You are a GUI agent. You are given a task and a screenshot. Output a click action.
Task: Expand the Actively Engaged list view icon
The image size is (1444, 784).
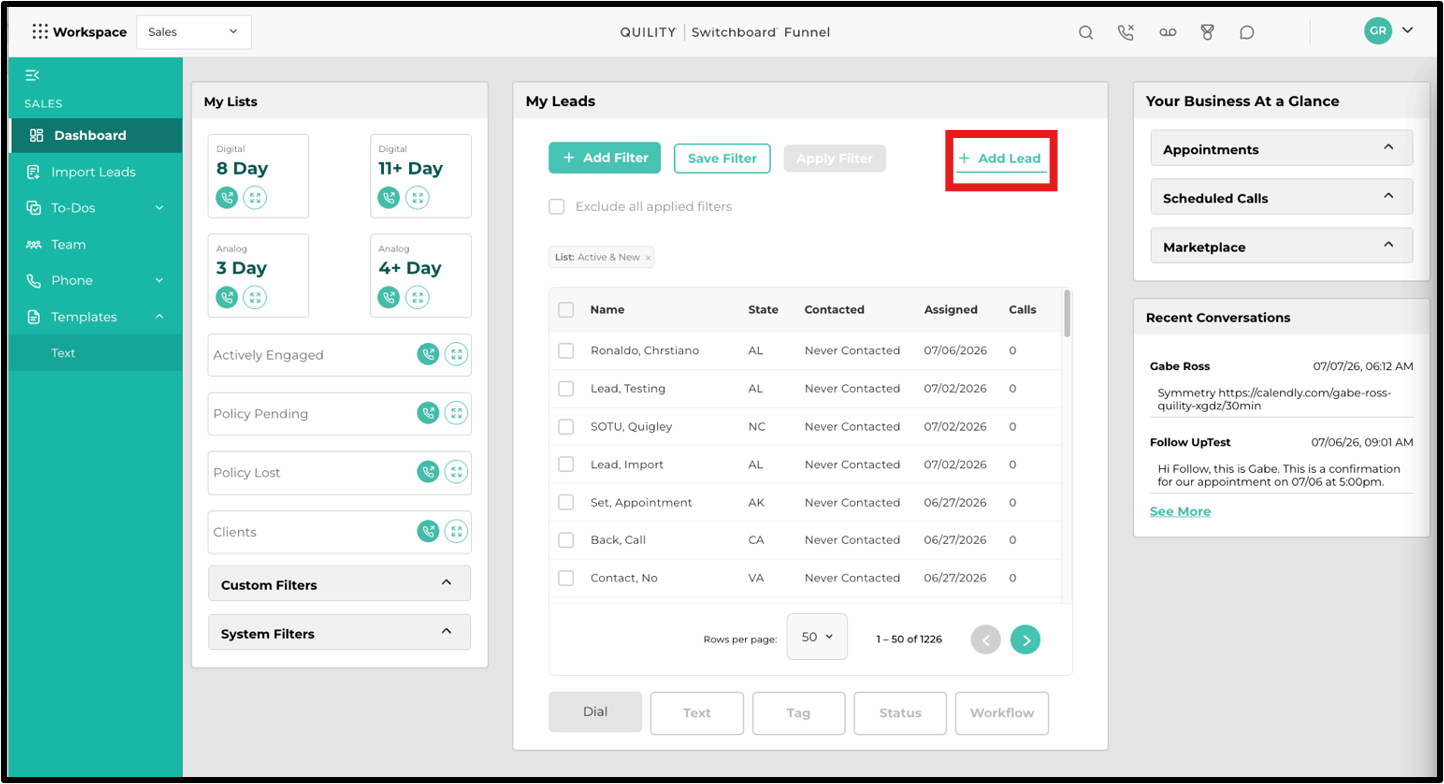click(x=456, y=354)
